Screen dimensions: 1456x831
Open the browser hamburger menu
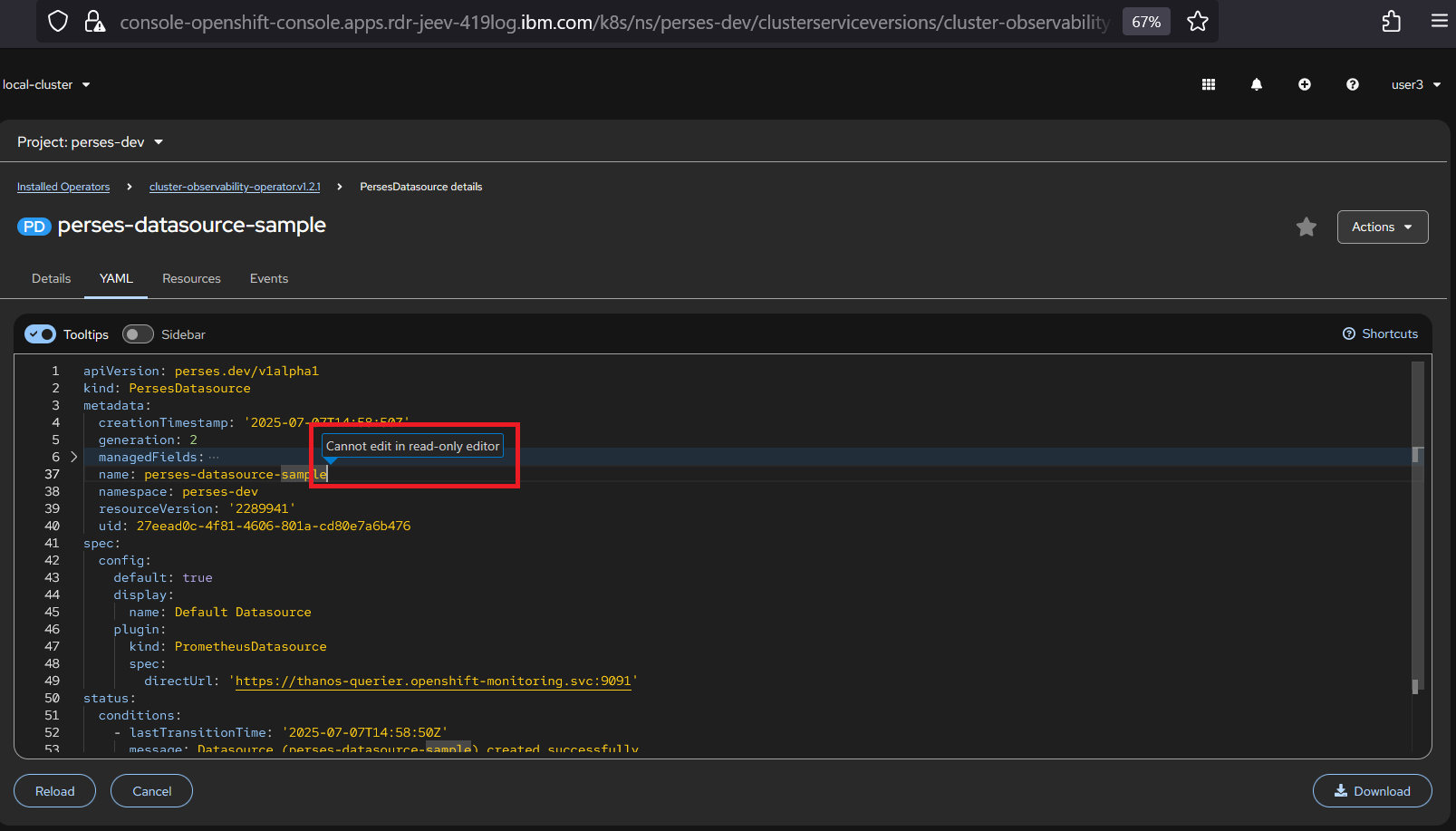(1440, 21)
